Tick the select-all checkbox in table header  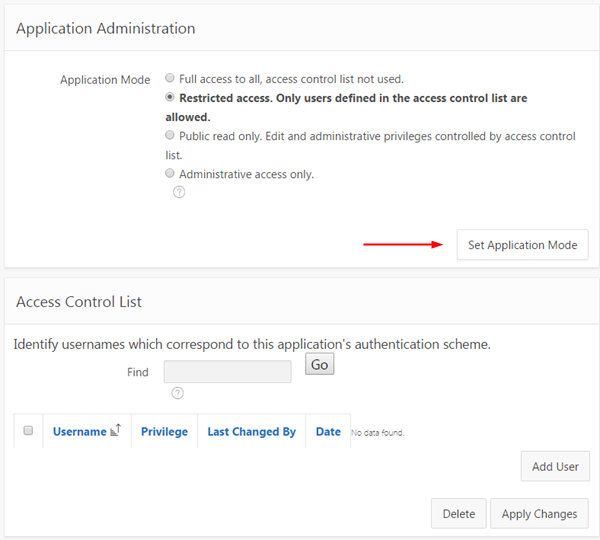[28, 431]
